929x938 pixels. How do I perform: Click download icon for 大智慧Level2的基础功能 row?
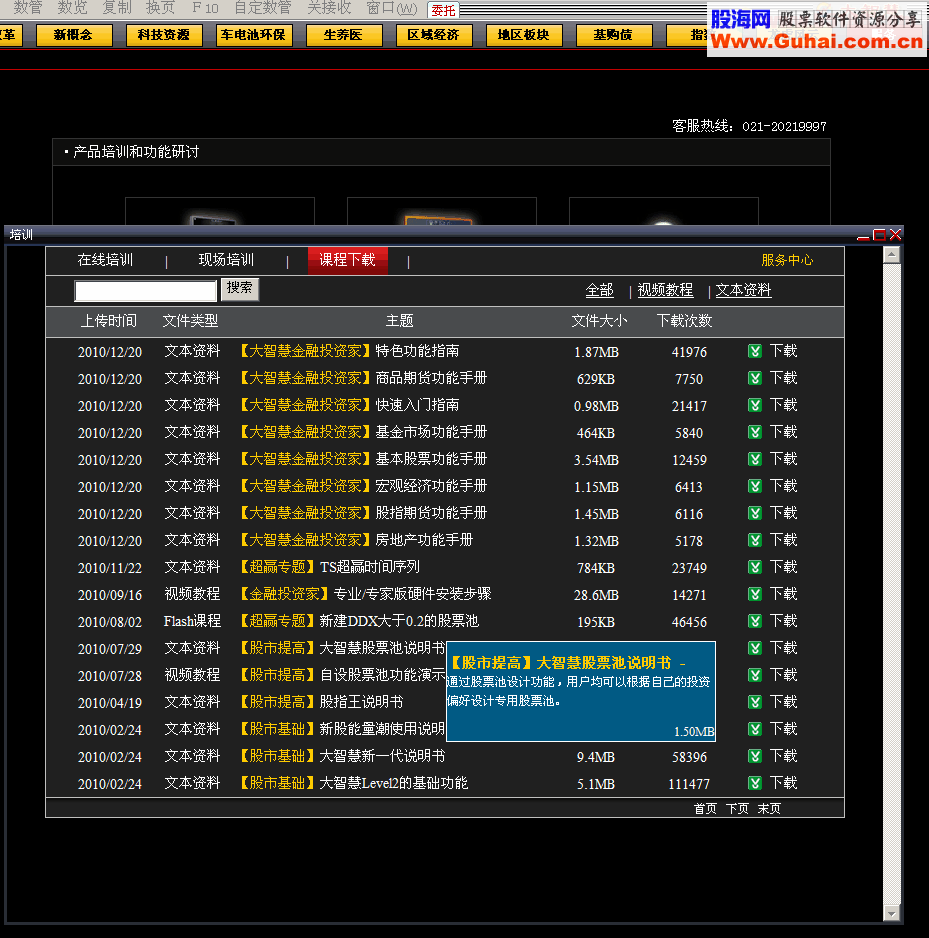[754, 783]
